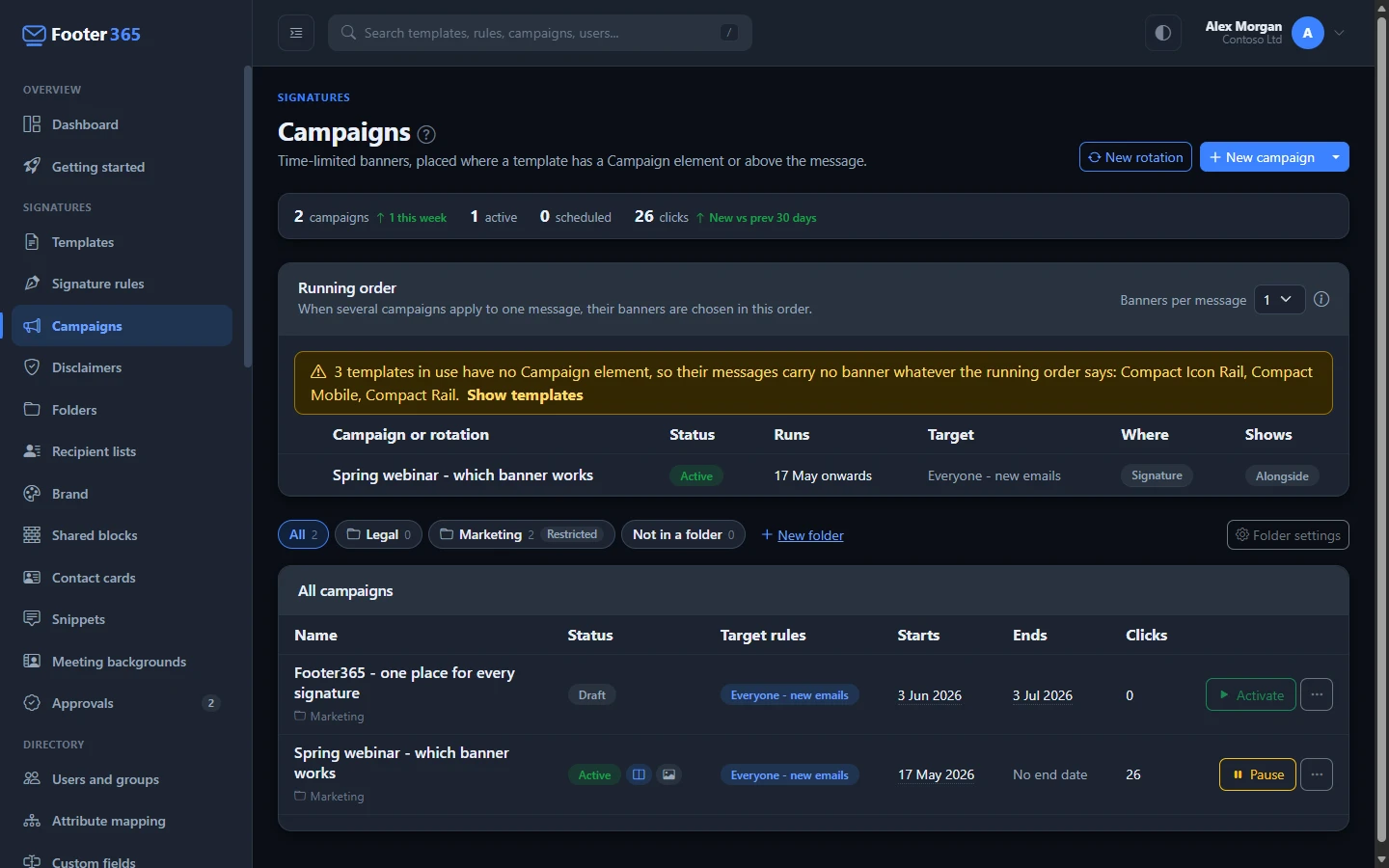
Task: Click the Signature badge in running order
Action: point(1157,475)
